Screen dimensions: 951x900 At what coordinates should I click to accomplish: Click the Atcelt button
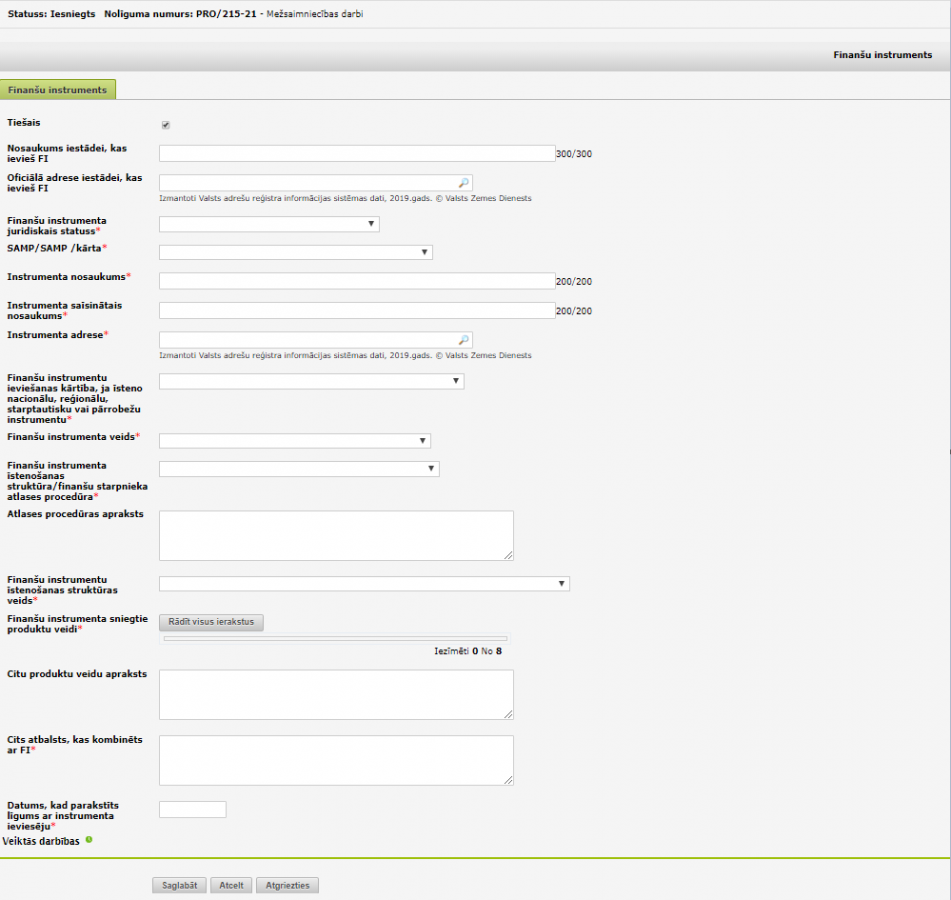pyautogui.click(x=231, y=885)
